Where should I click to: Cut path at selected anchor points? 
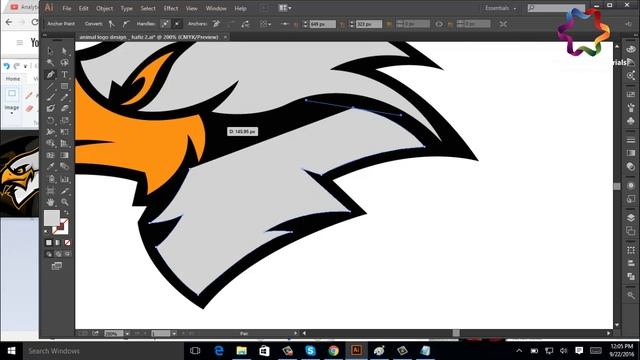[x=245, y=24]
